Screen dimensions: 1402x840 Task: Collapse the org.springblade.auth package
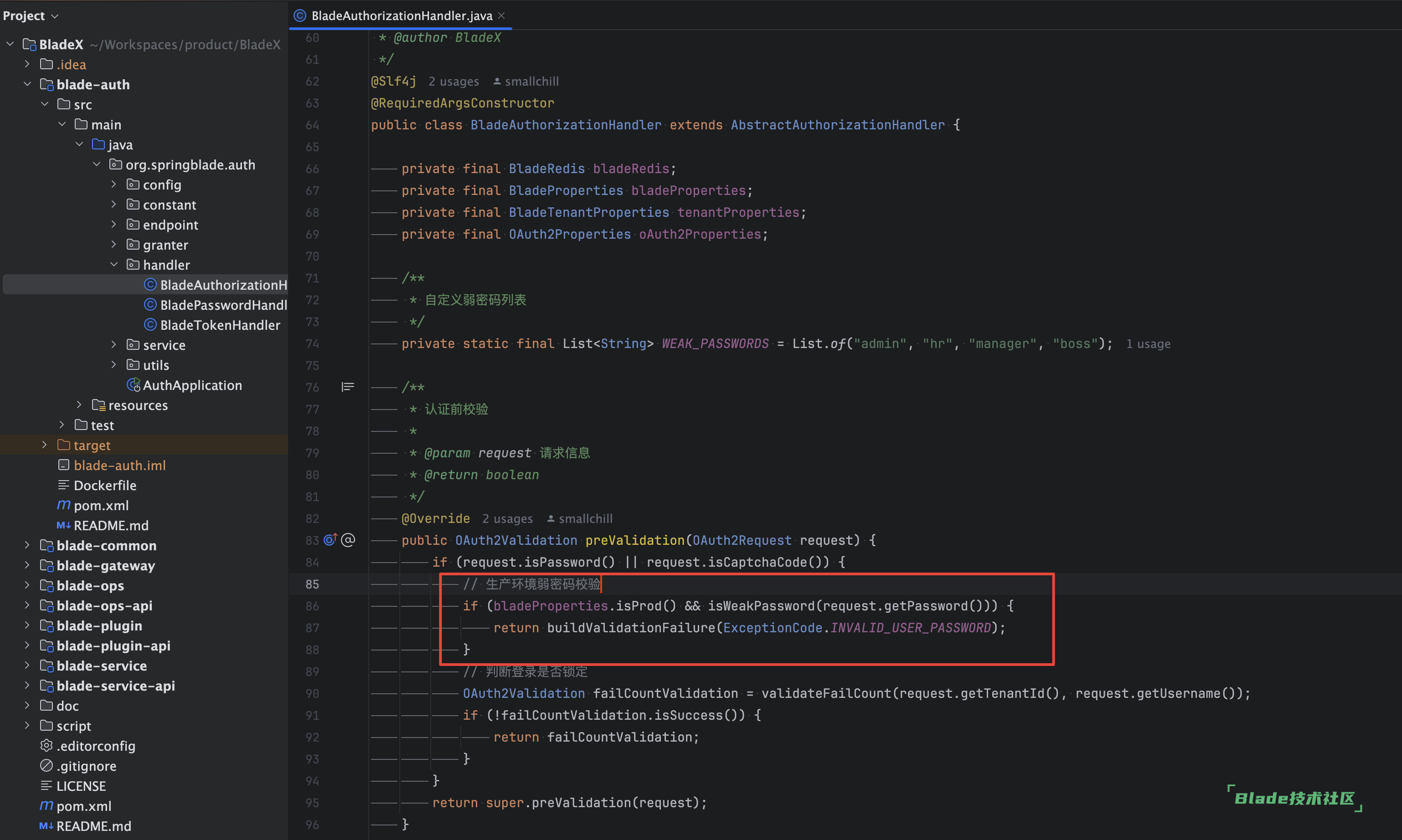pyautogui.click(x=96, y=164)
